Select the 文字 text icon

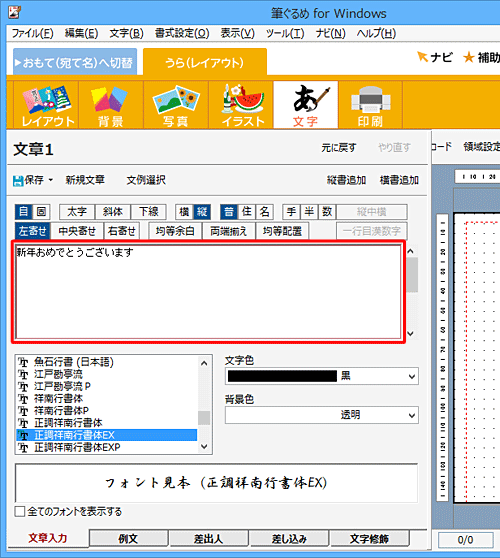[306, 105]
